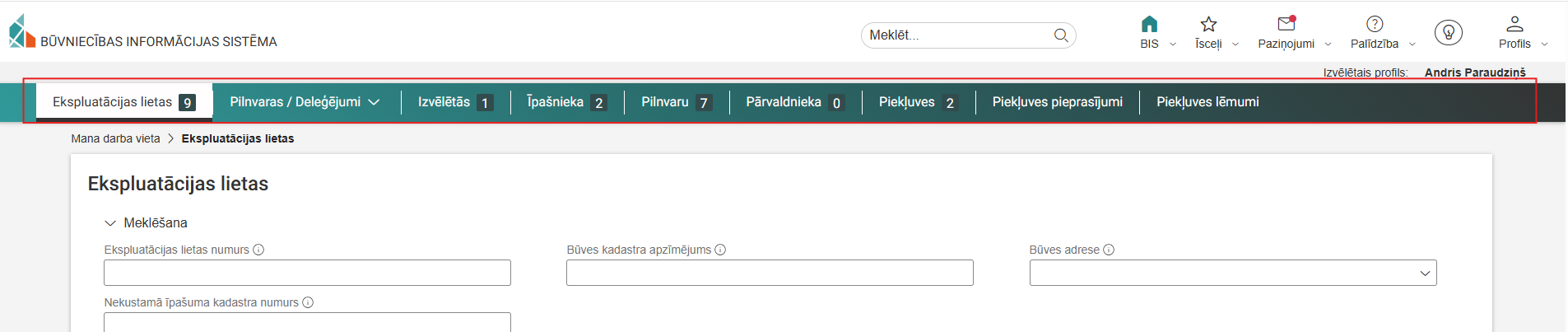Click the lightbulb ideas icon
Screen dimensions: 1568x332
click(1448, 32)
